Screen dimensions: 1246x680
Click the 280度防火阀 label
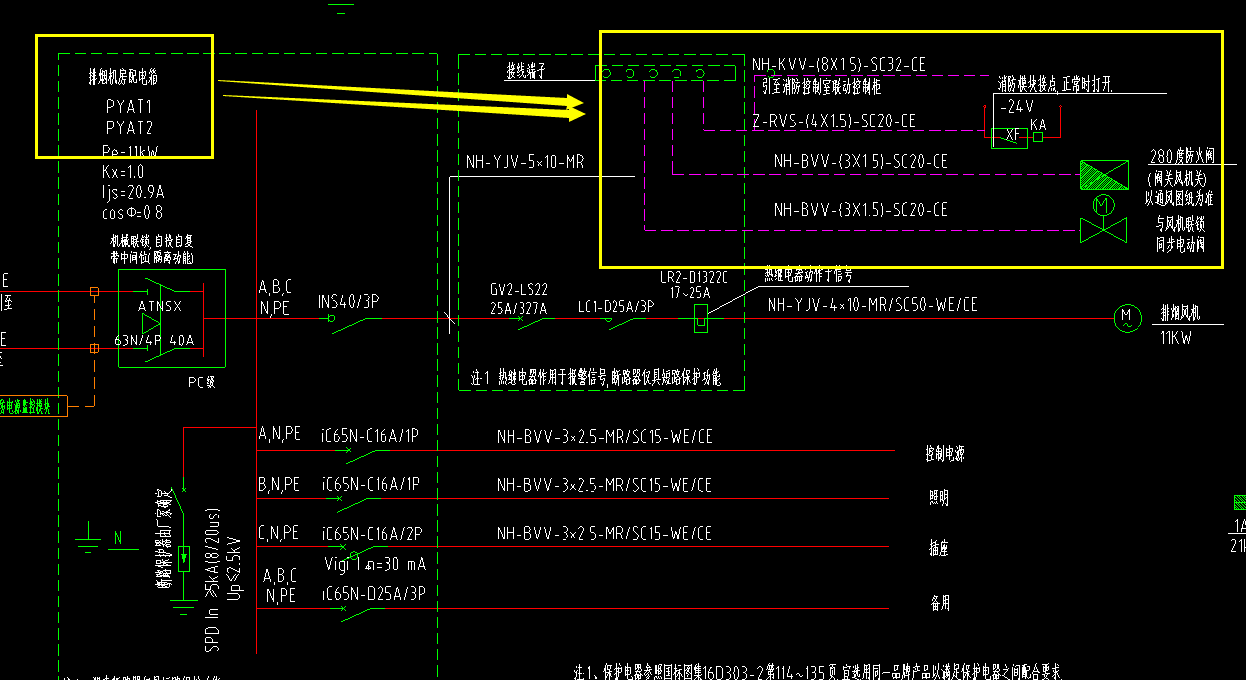click(x=1181, y=158)
